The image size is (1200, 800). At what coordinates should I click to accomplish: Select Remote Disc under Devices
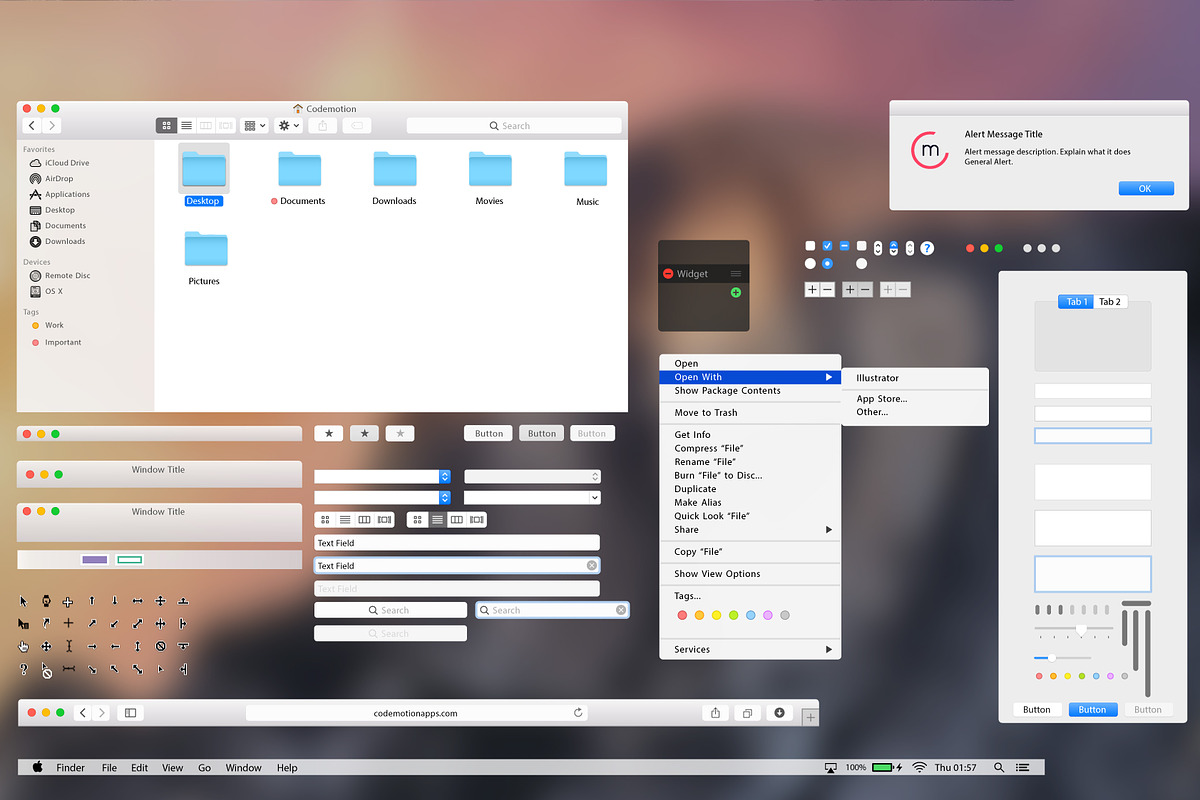click(60, 276)
